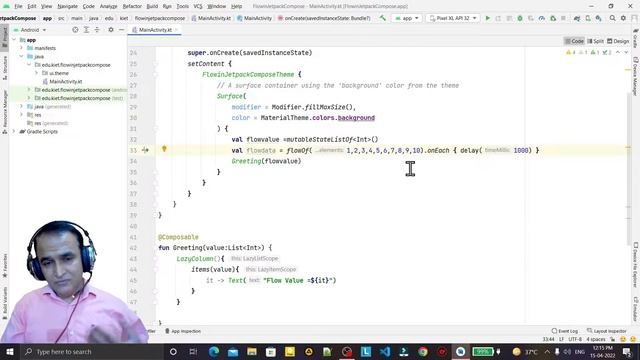This screenshot has height=360, width=640.
Task: Click the Profile app gauge icon
Action: tap(542, 18)
